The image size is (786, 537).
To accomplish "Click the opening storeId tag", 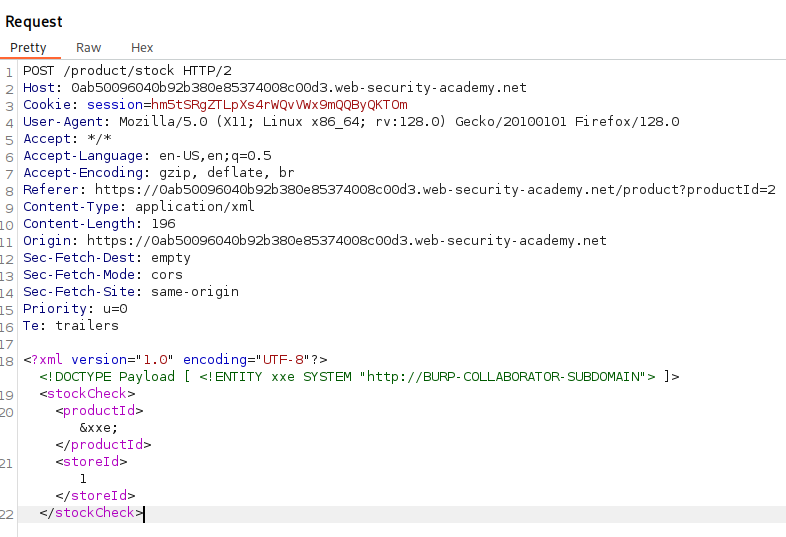I will point(91,462).
